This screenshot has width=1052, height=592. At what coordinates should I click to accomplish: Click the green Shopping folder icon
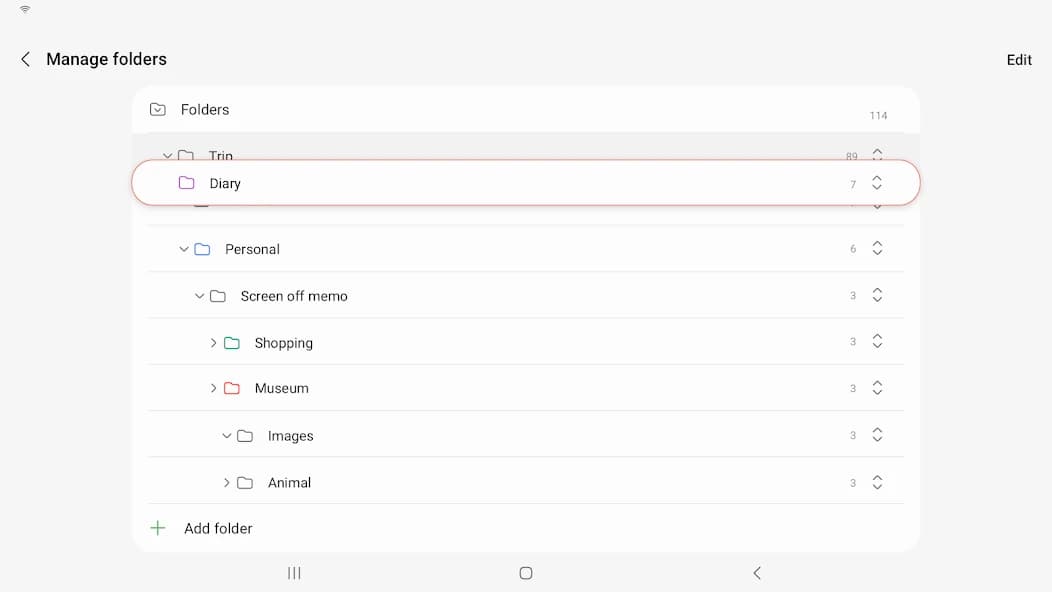click(x=232, y=342)
